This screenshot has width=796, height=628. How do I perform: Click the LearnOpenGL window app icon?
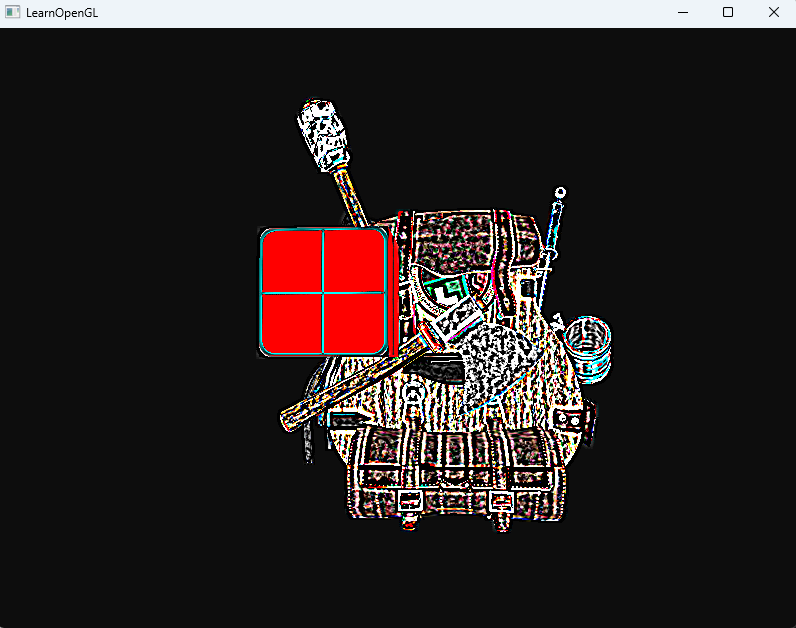[12, 12]
